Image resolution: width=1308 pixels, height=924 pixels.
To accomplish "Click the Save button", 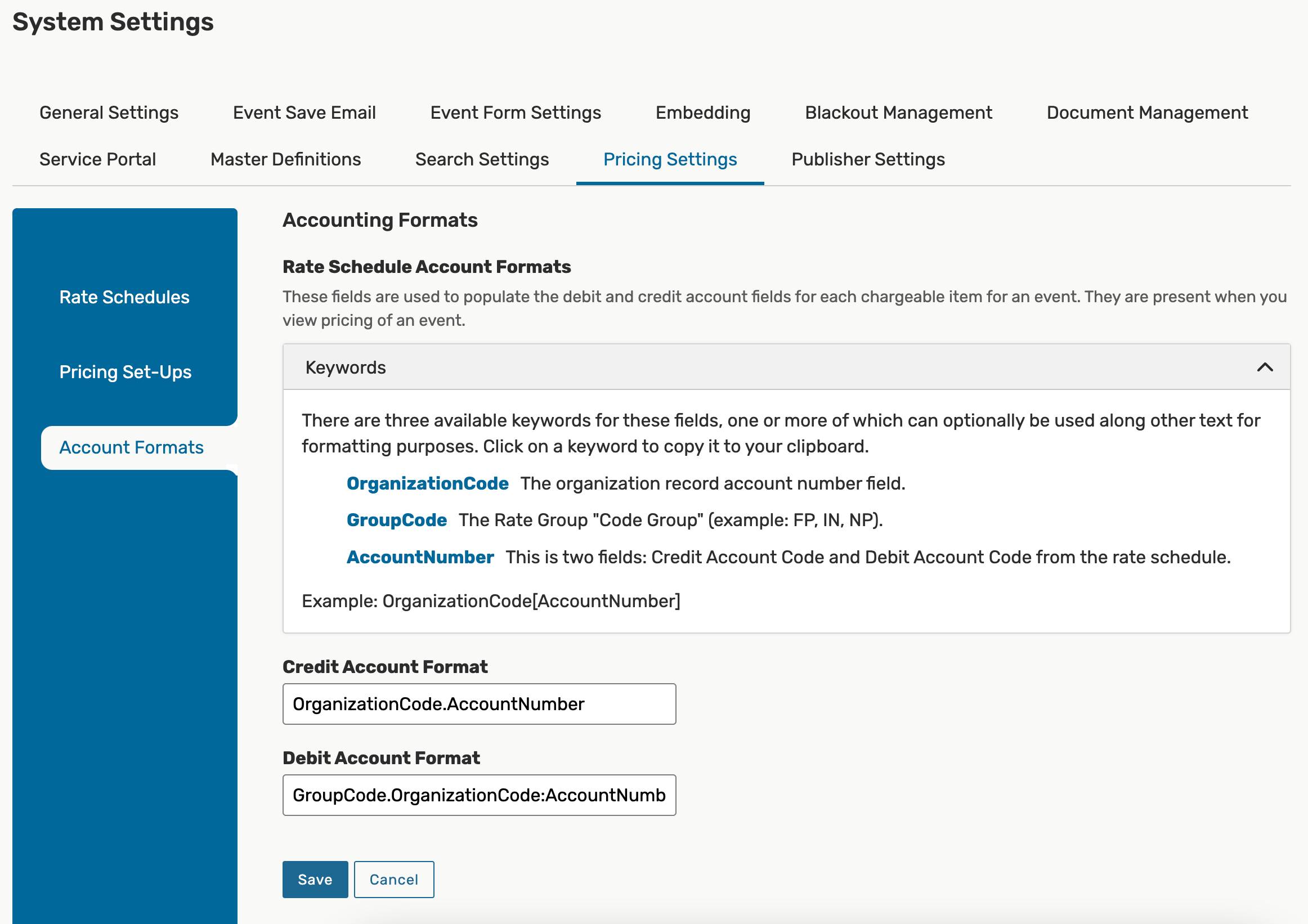I will pyautogui.click(x=315, y=879).
